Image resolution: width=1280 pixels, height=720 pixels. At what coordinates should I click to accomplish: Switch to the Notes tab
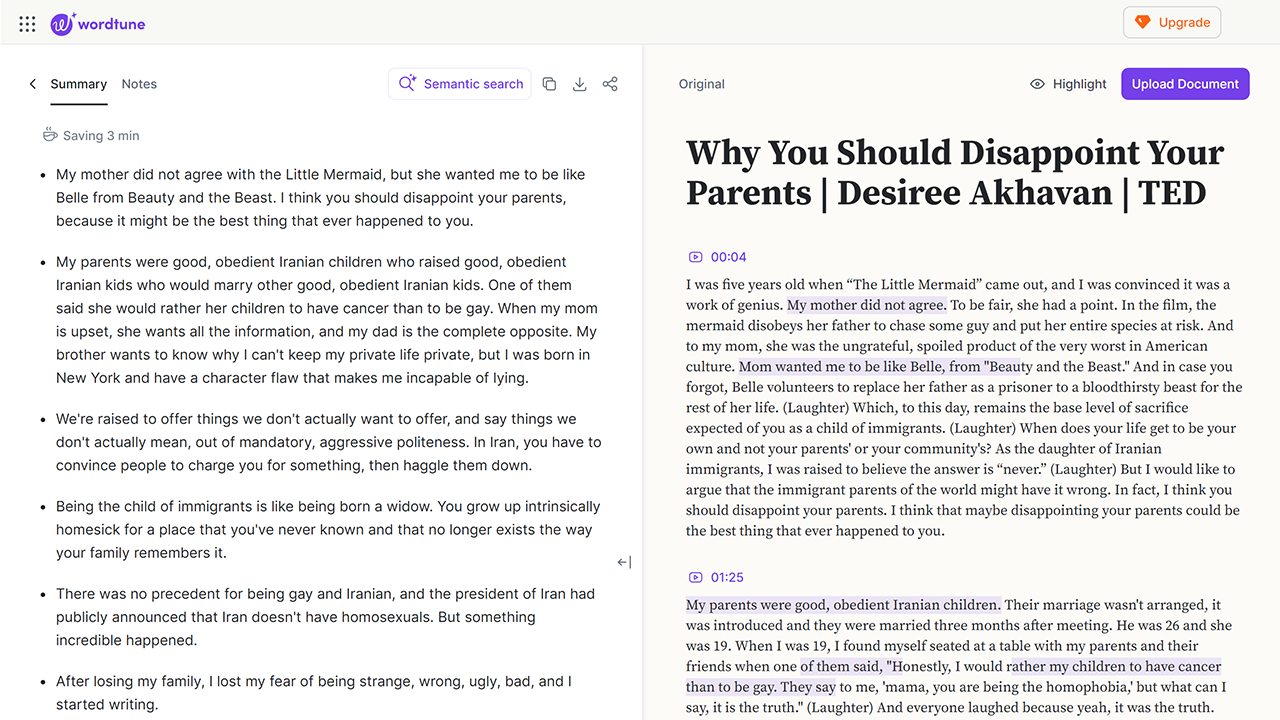(x=139, y=84)
